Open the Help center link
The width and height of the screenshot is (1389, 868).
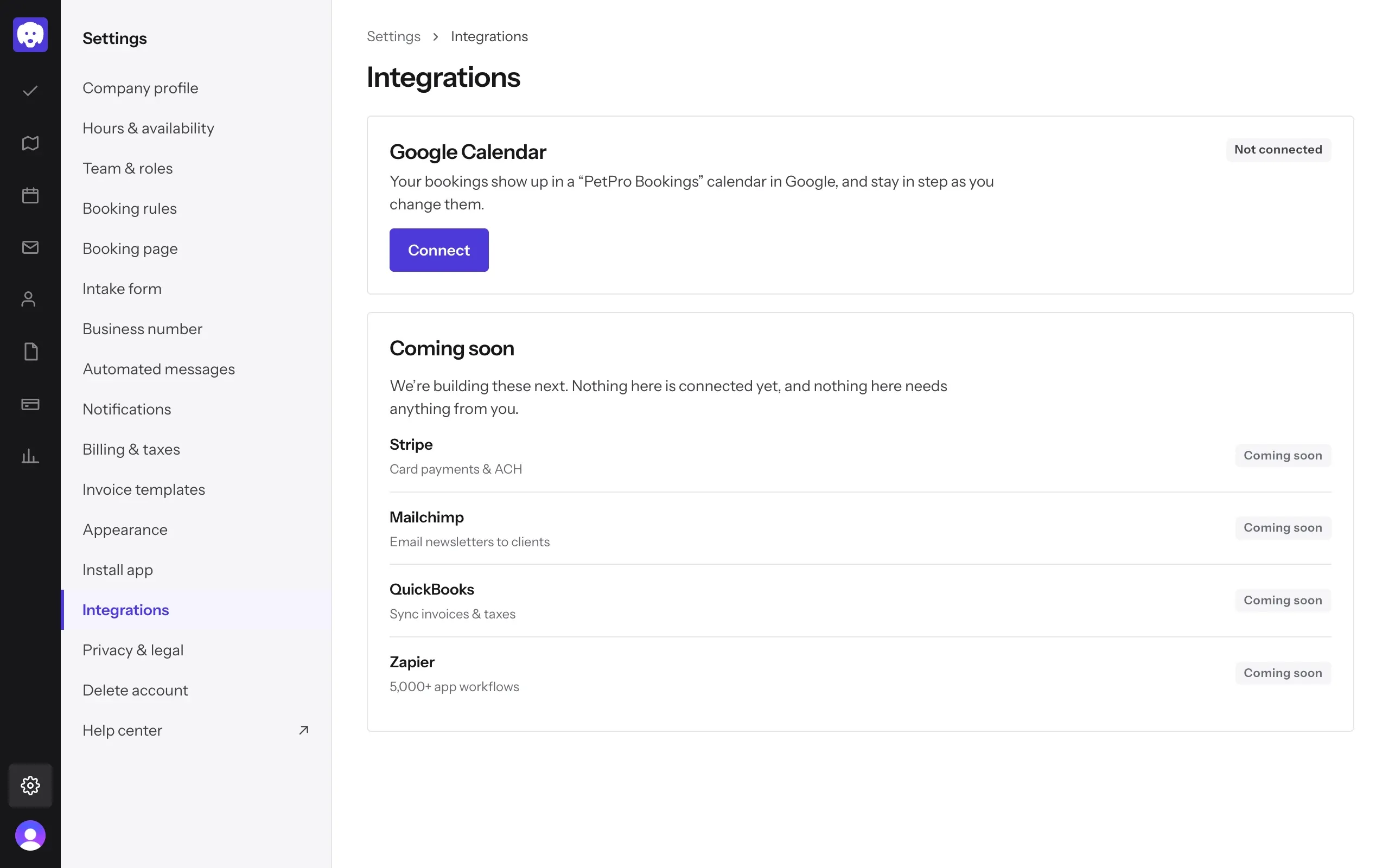coord(196,730)
